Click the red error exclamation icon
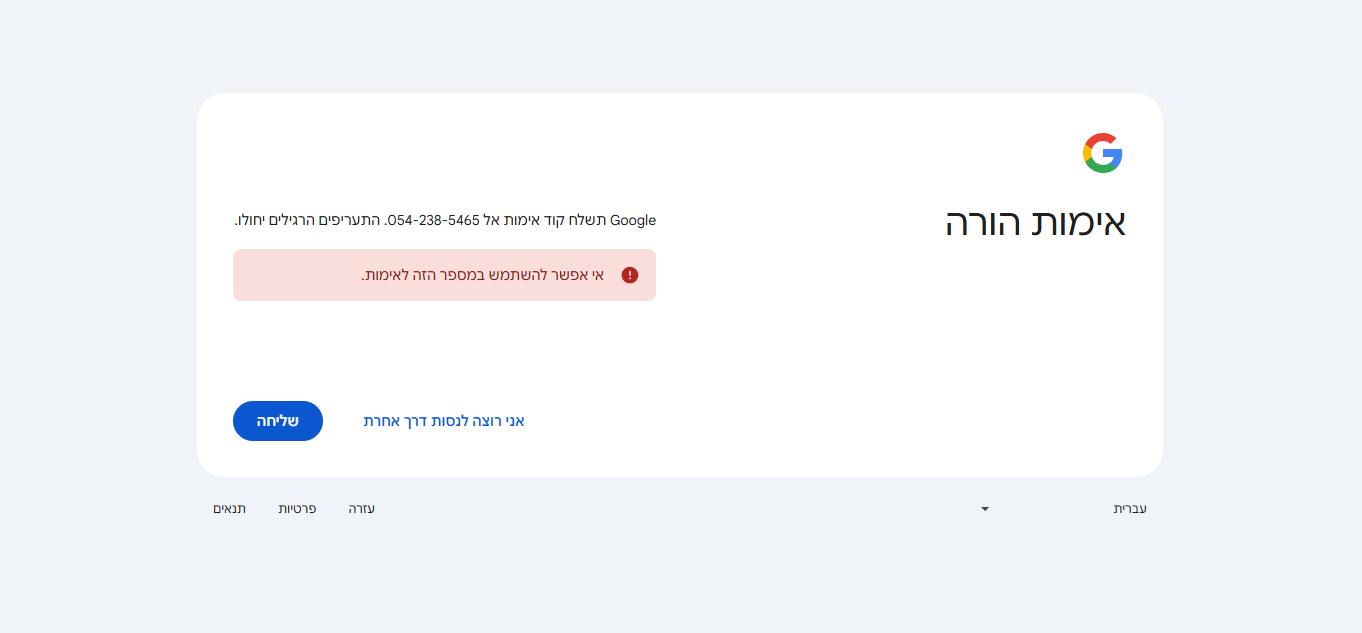Image resolution: width=1362 pixels, height=633 pixels. point(630,275)
